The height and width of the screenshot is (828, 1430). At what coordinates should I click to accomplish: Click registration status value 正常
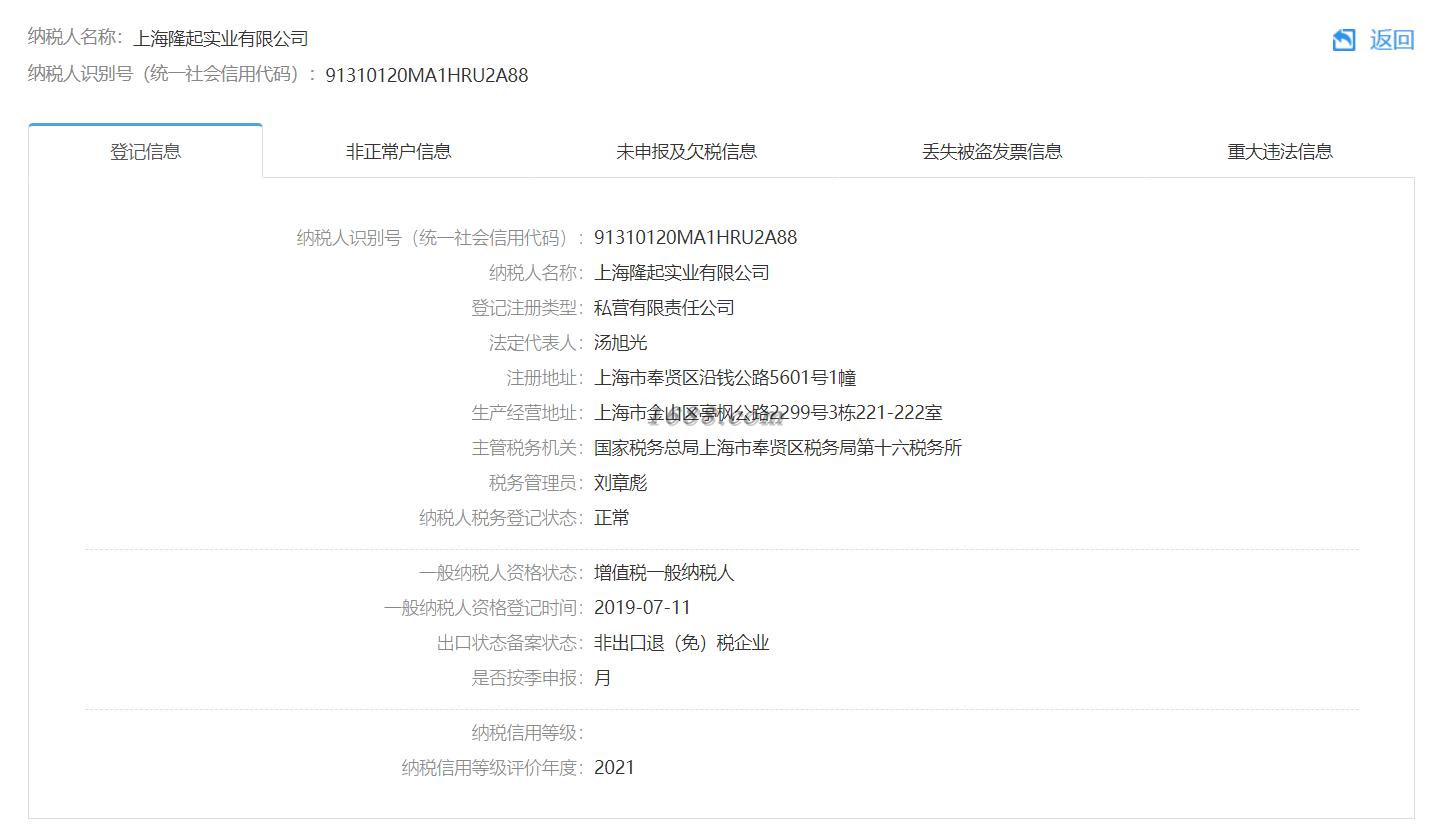click(612, 518)
